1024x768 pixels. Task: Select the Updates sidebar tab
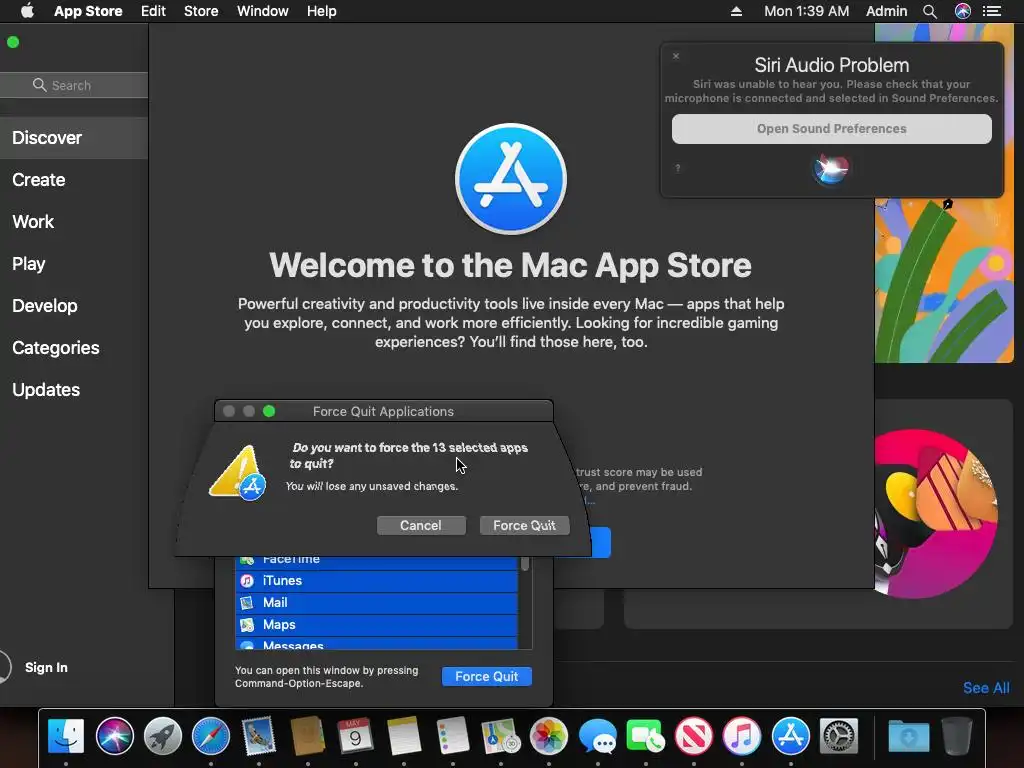[x=74, y=390]
